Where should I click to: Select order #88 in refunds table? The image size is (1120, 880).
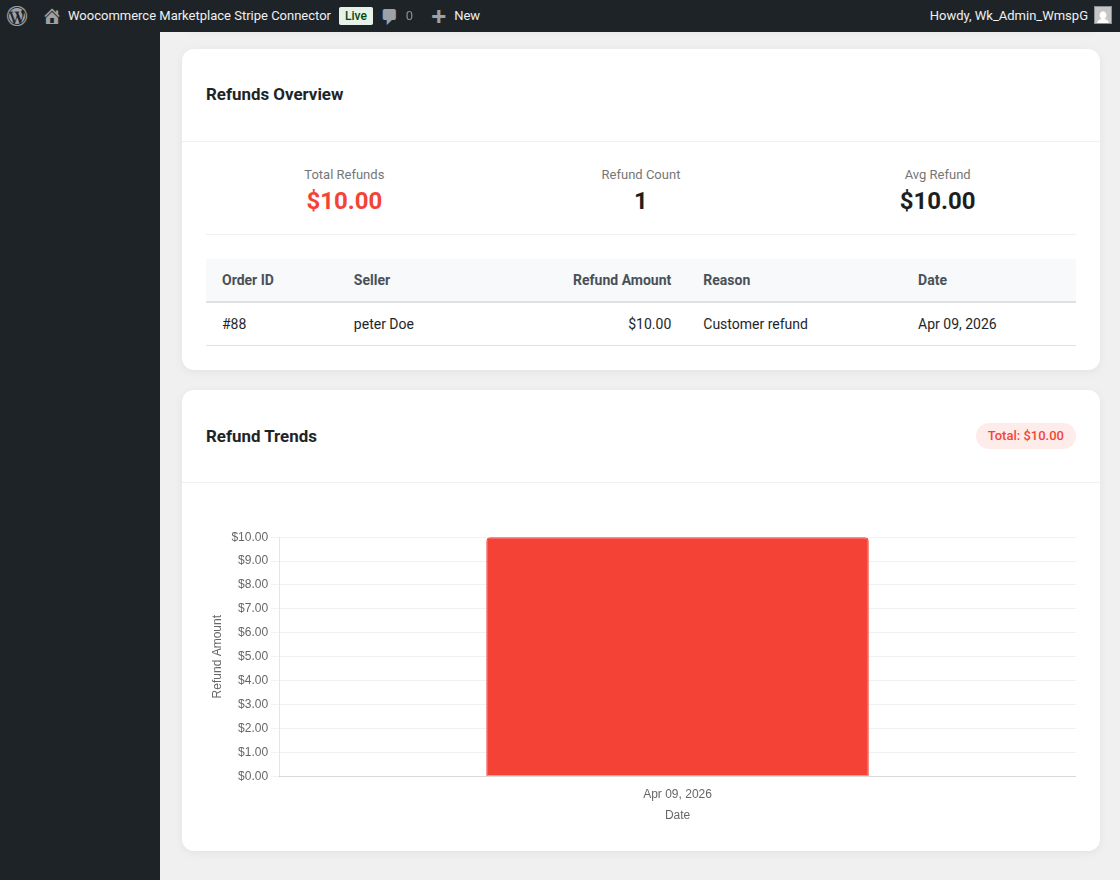[234, 324]
